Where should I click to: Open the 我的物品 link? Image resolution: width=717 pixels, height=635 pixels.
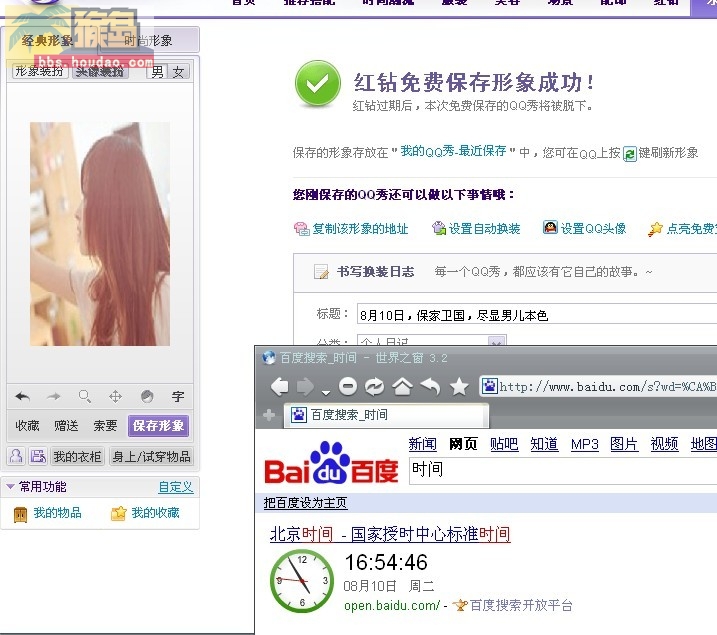[58, 513]
